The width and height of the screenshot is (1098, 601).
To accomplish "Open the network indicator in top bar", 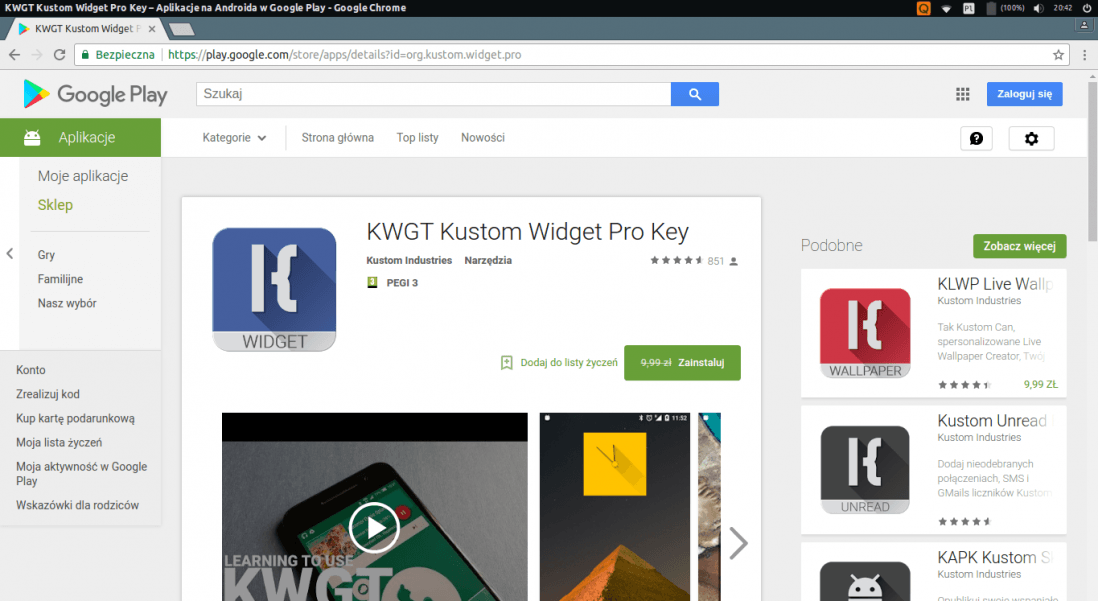I will point(946,8).
